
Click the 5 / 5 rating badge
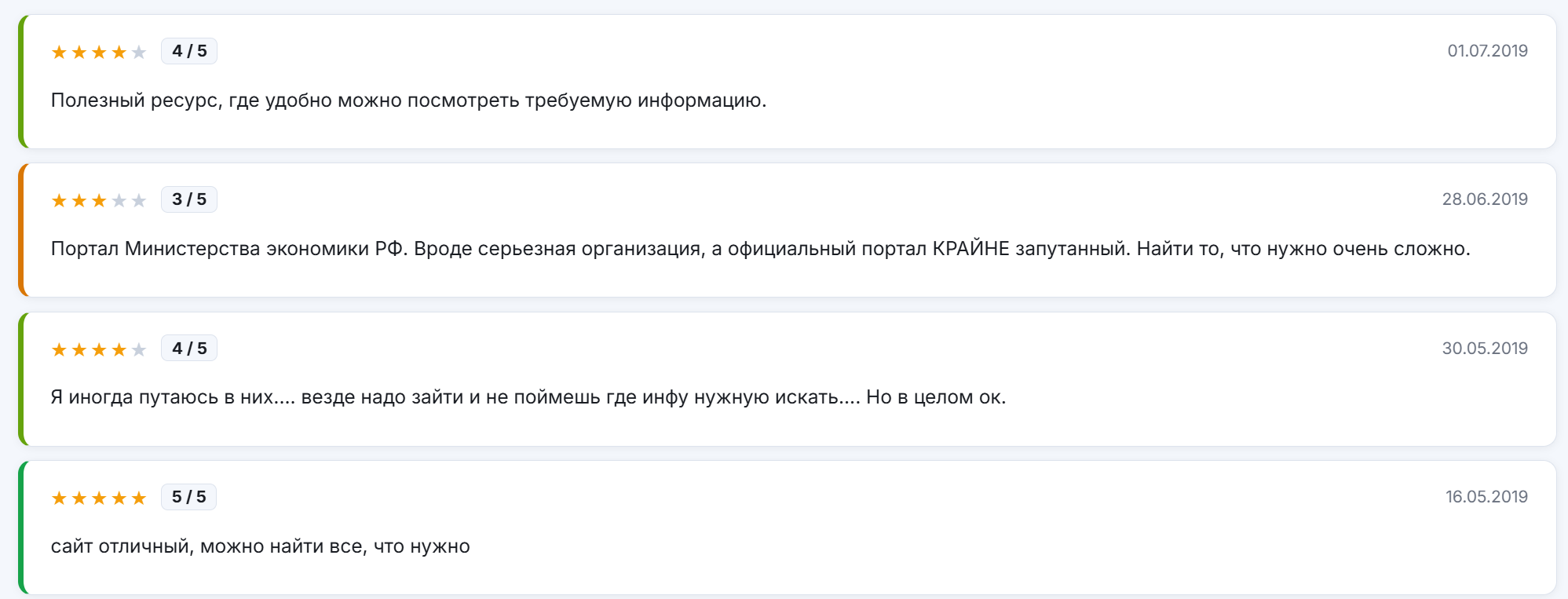tap(188, 497)
